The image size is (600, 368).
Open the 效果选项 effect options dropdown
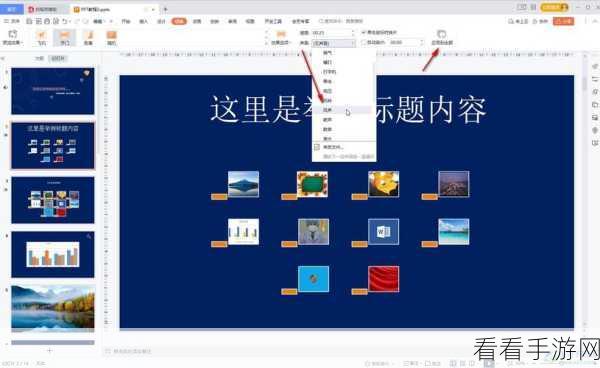[x=280, y=38]
